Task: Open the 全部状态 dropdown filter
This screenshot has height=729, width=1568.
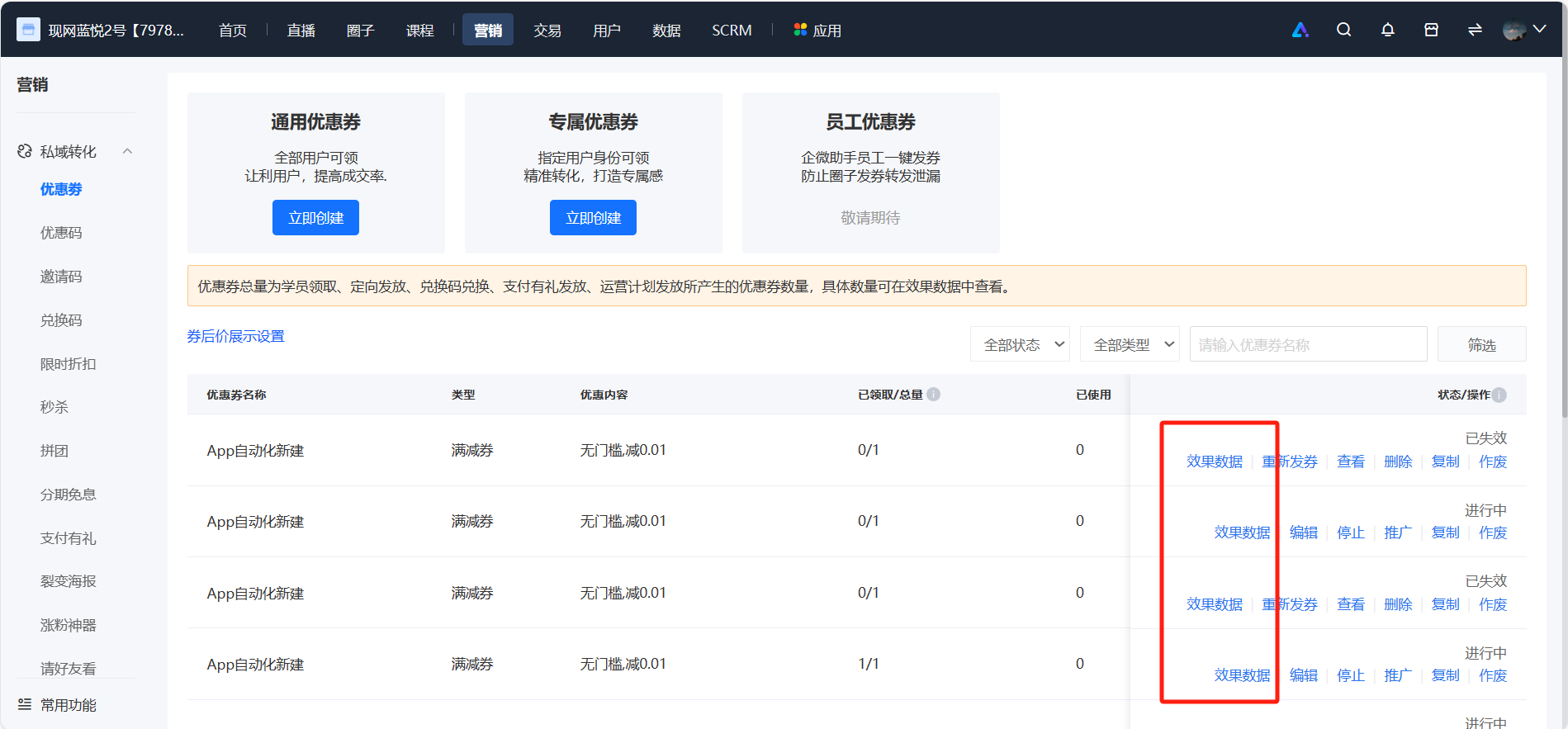Action: click(x=1020, y=344)
